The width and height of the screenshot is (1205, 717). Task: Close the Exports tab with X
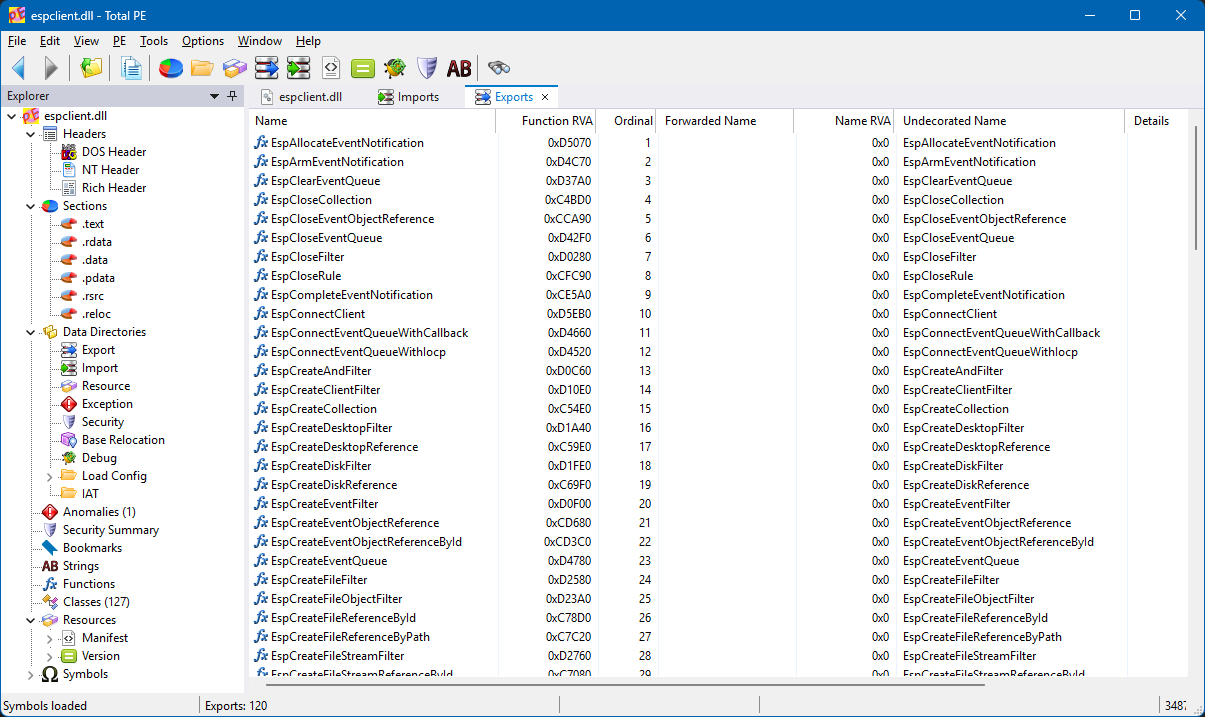click(x=545, y=97)
